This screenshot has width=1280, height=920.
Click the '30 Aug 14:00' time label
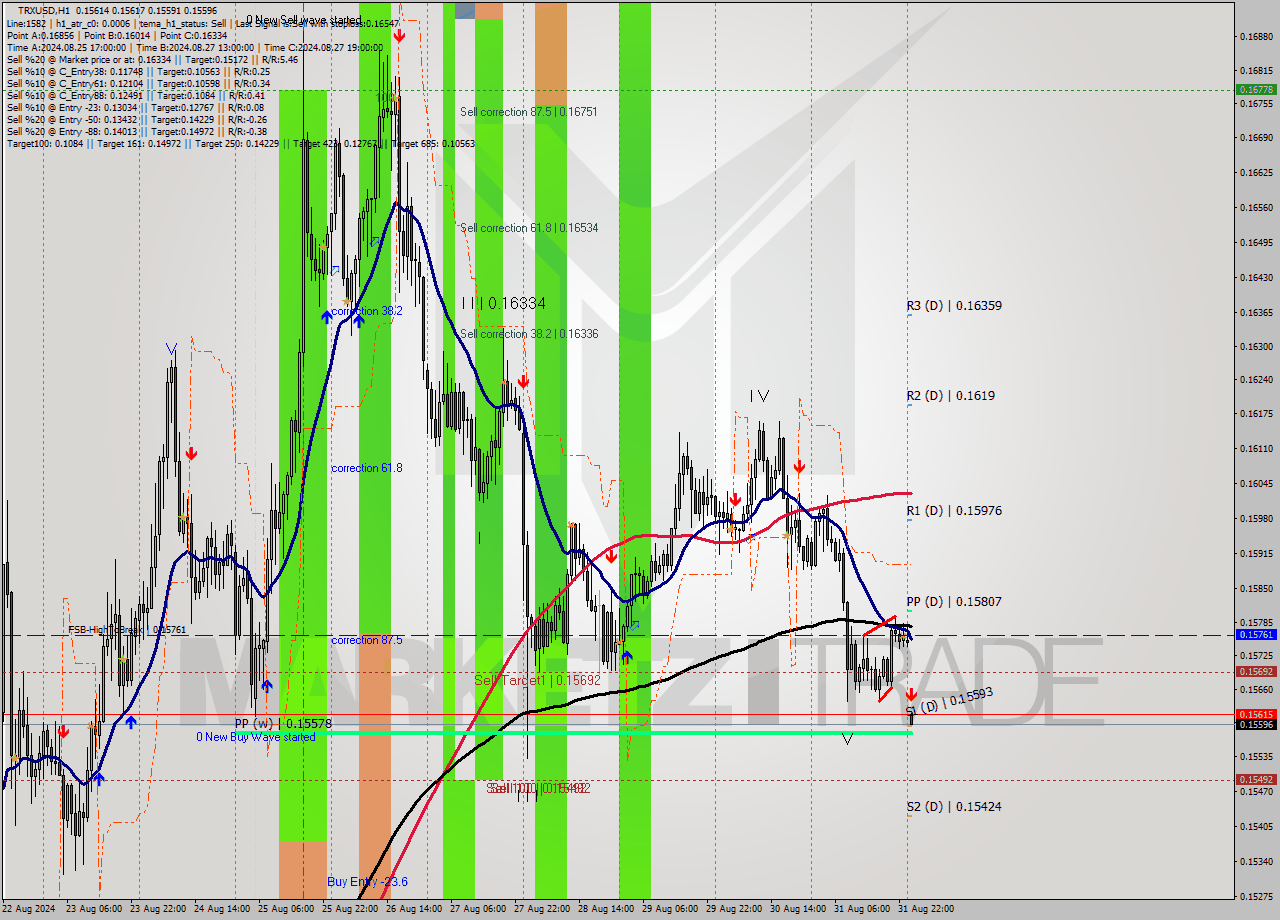pyautogui.click(x=798, y=909)
